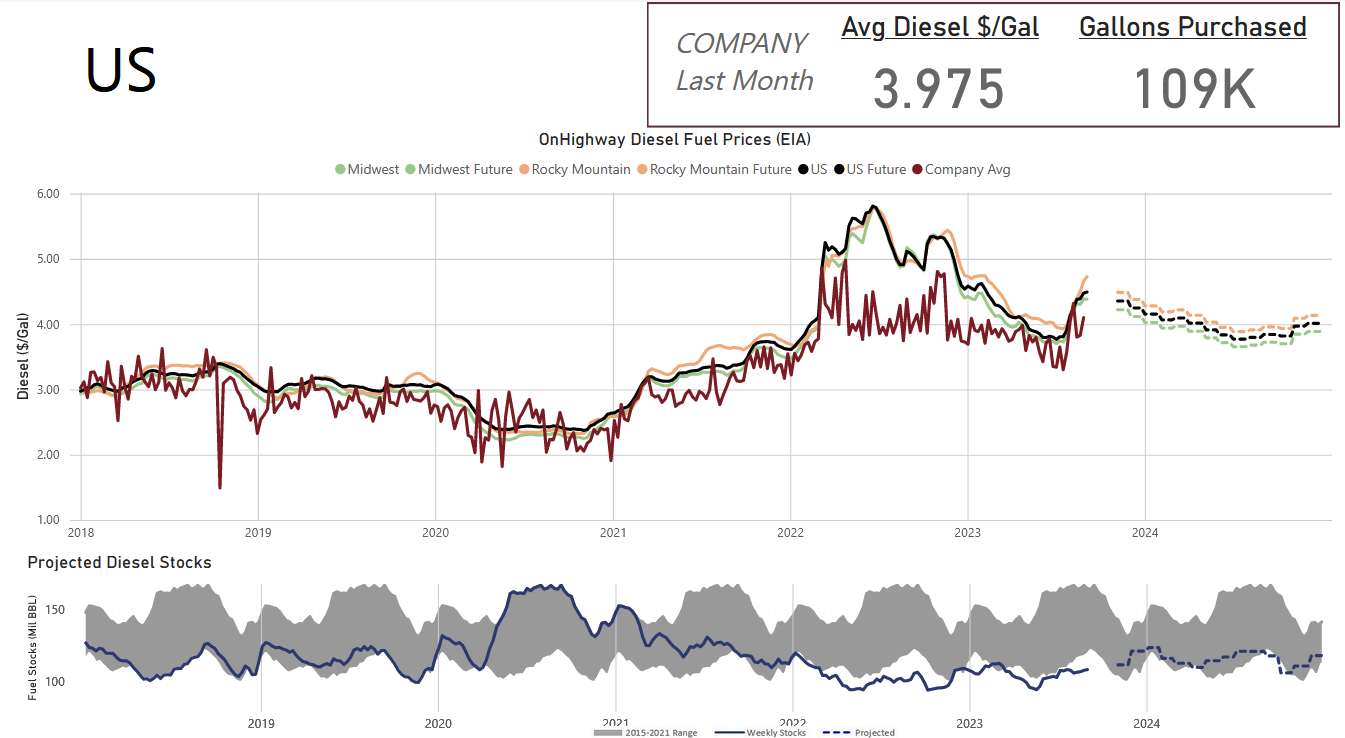Select Rocky Mountain Future in the legend
This screenshot has height=738, width=1345.
(x=713, y=170)
